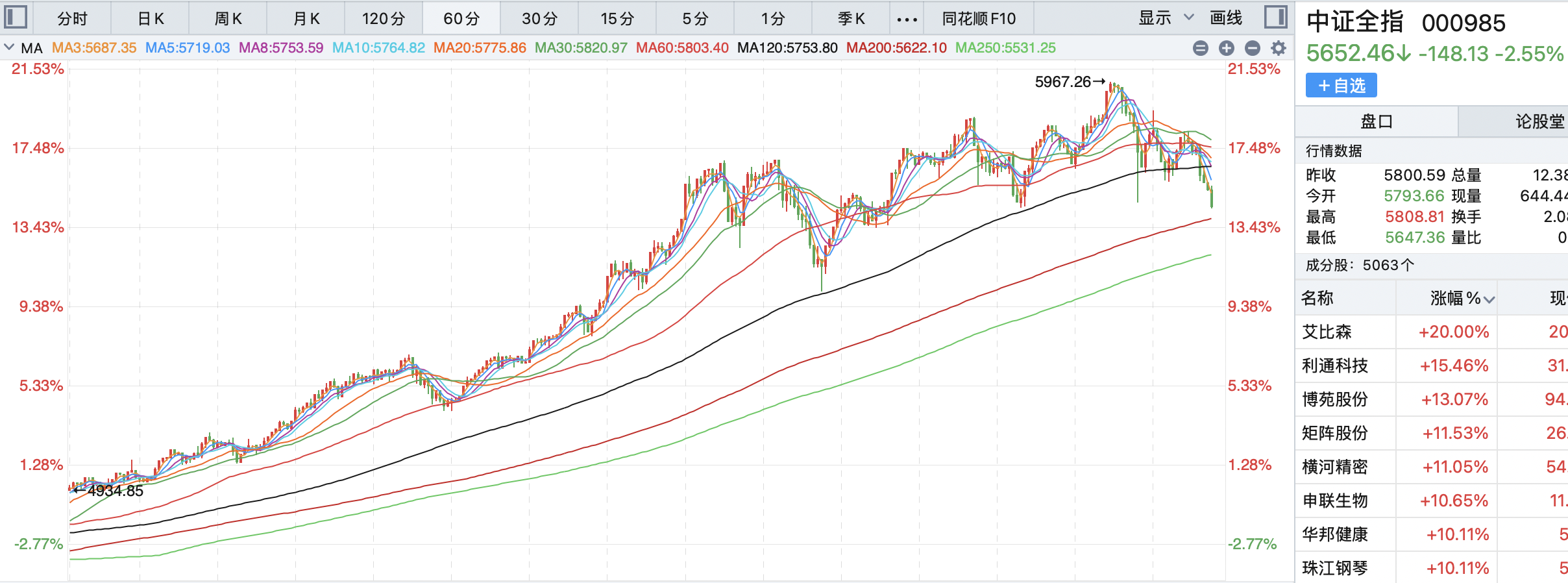This screenshot has width=1568, height=583.
Task: Open 同花顺F10 info page
Action: click(x=979, y=19)
